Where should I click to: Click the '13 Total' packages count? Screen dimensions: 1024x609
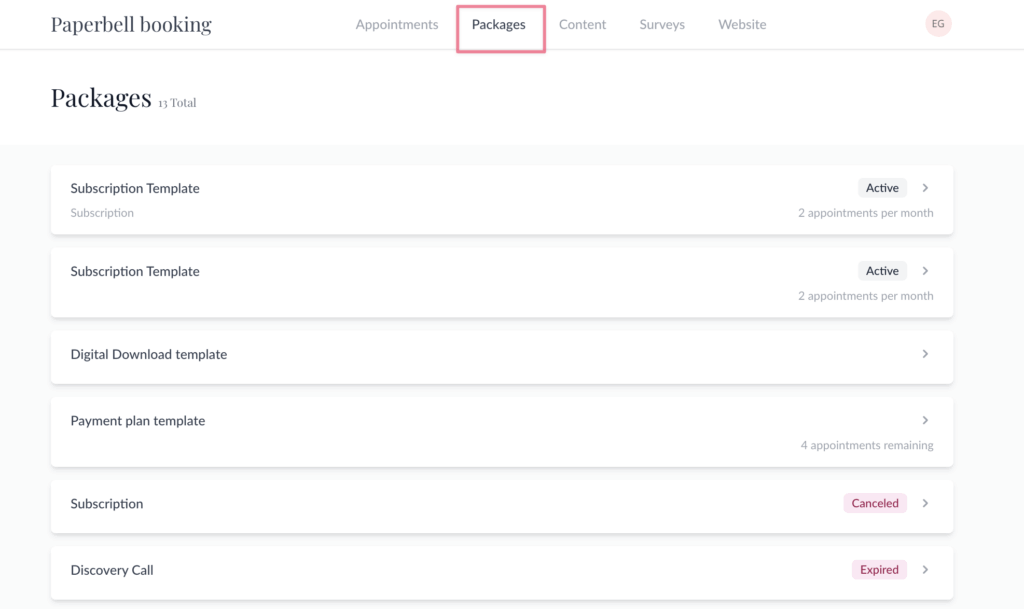(x=177, y=102)
